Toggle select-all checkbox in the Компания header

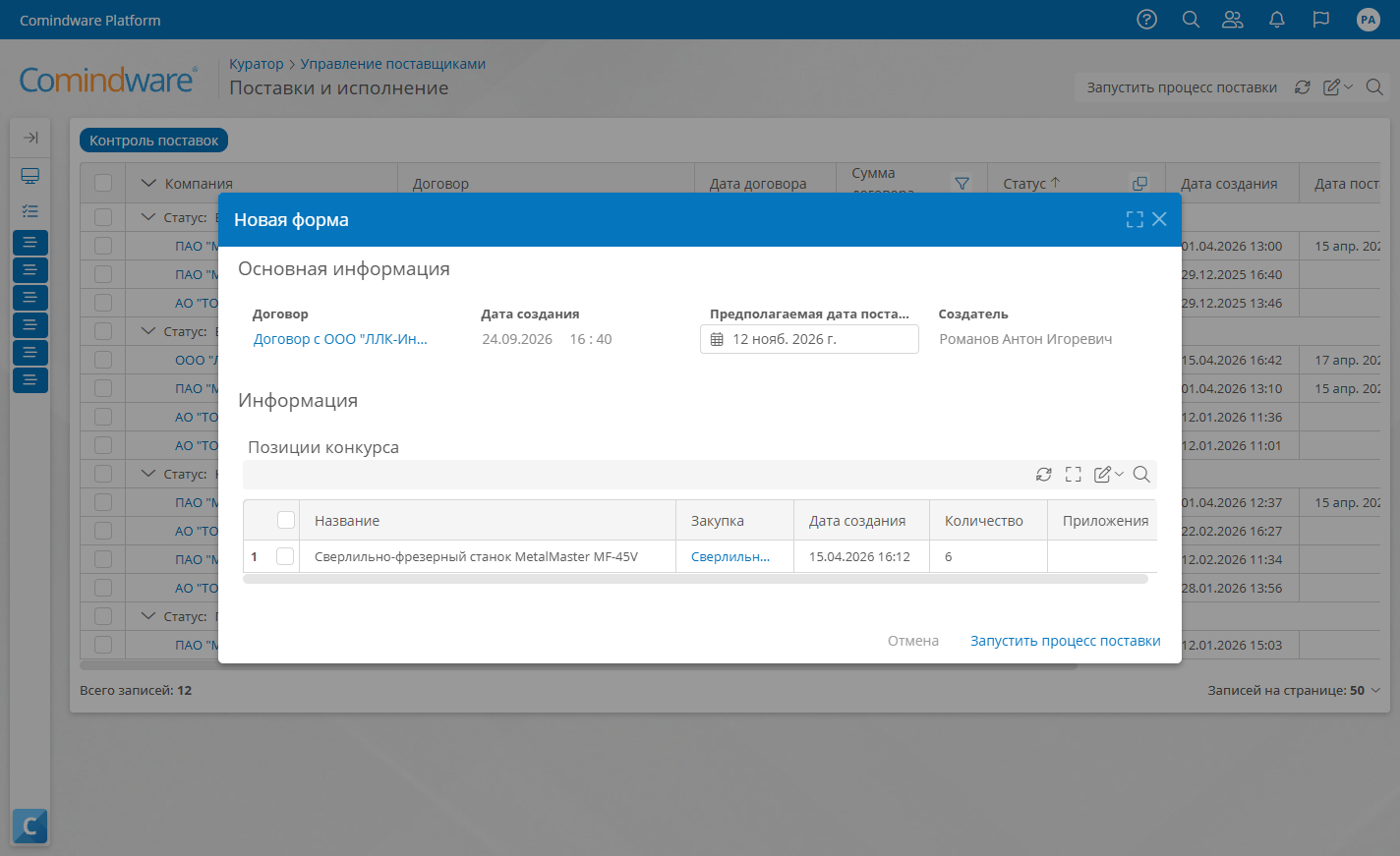point(103,183)
